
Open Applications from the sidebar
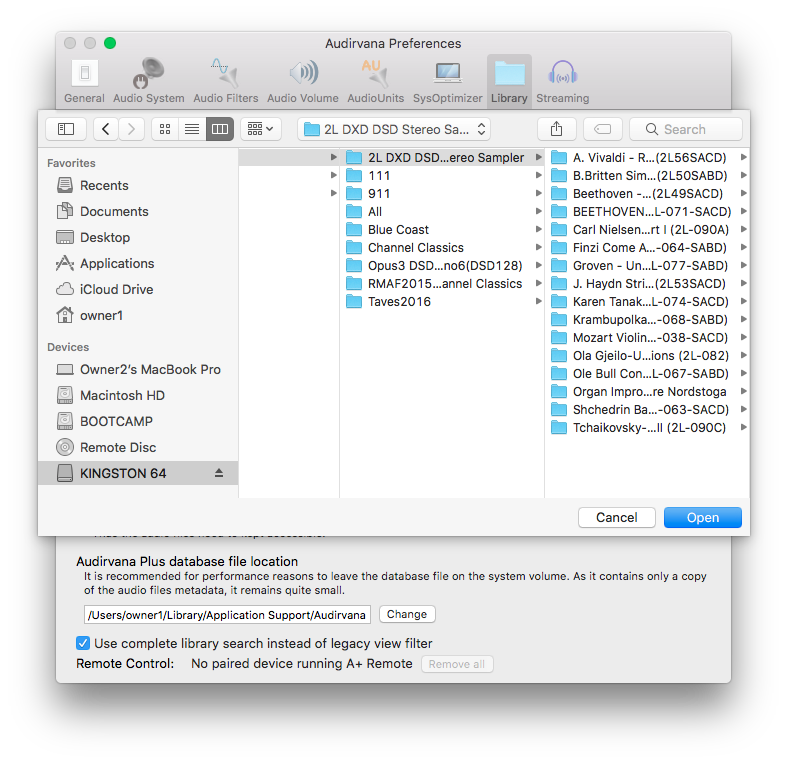pos(138,264)
